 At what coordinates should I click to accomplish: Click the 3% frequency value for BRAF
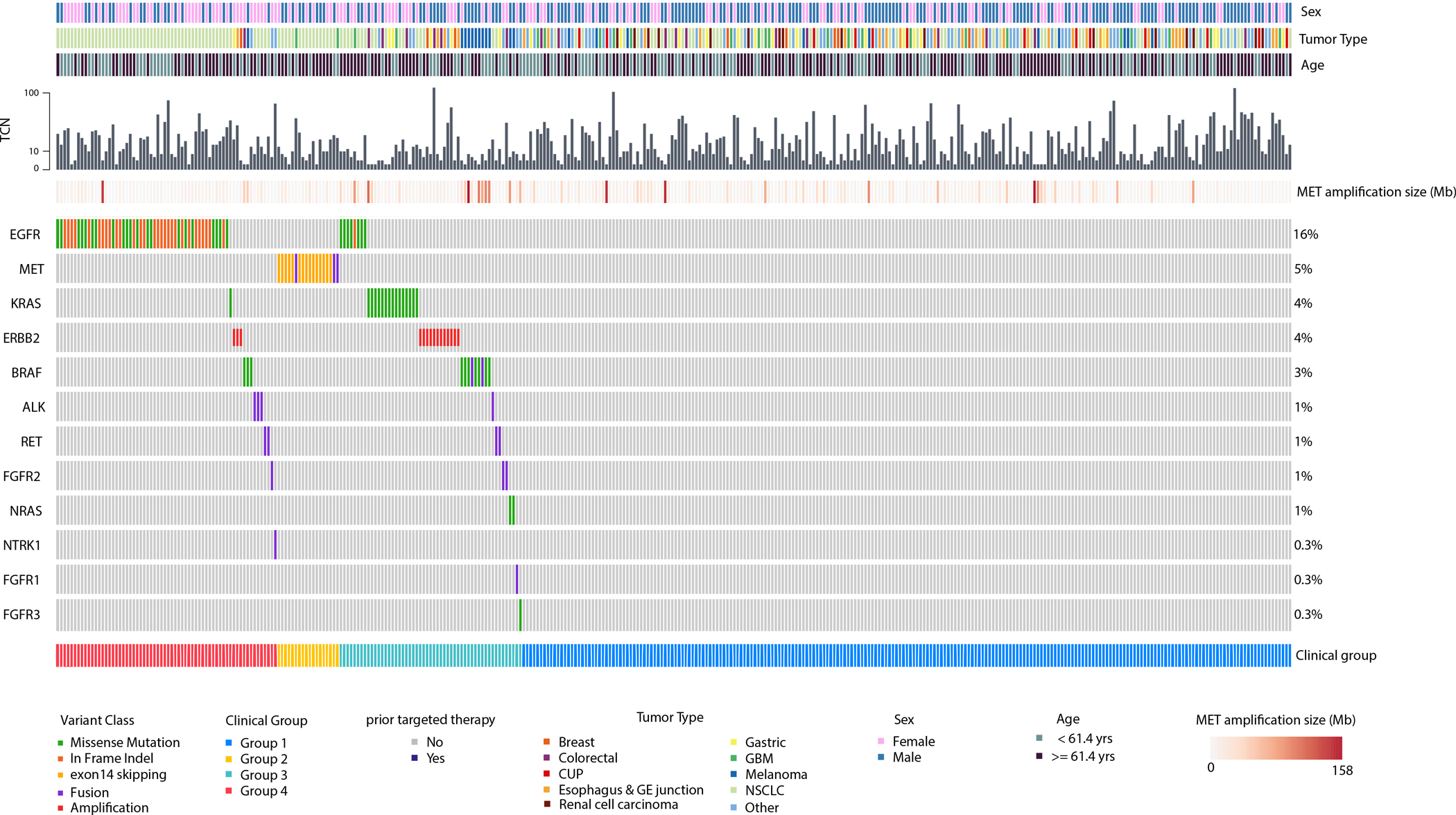click(1303, 373)
